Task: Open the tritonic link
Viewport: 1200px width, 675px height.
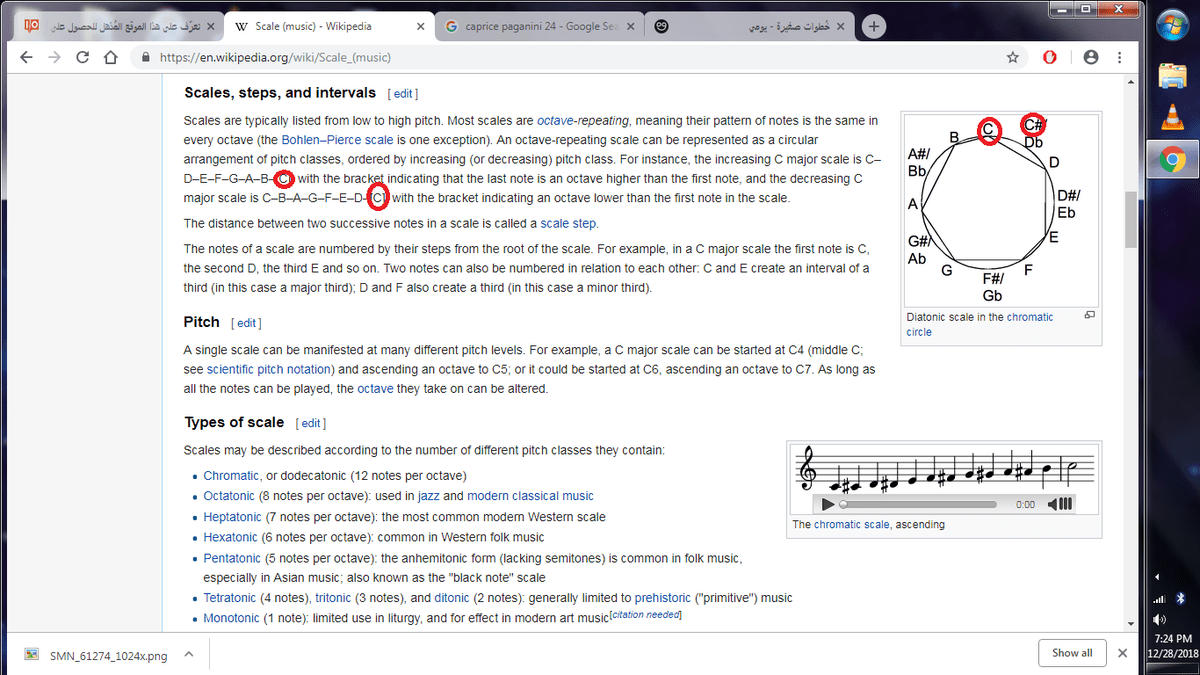Action: 333,598
